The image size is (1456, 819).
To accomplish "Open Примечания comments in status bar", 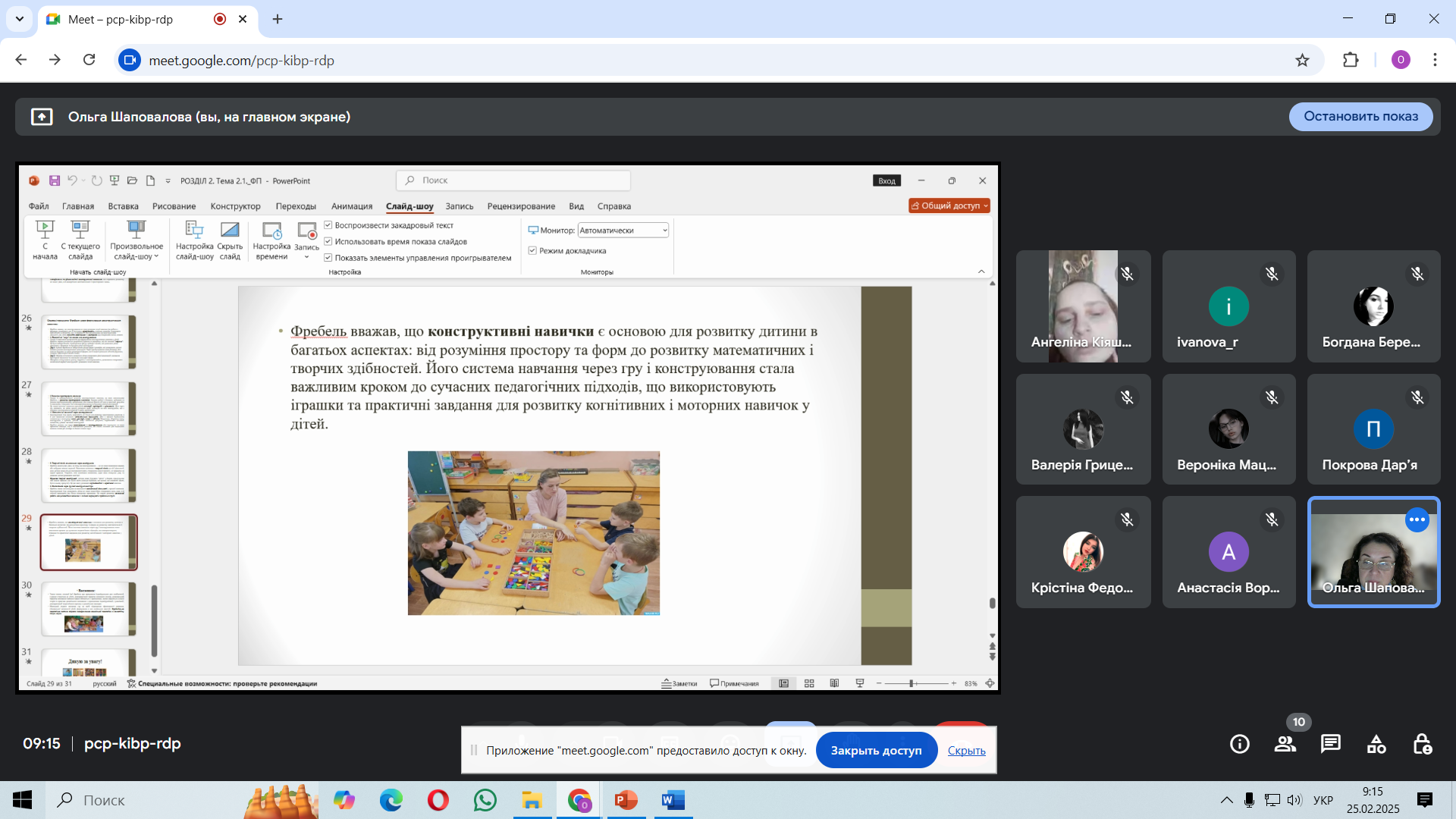I will (734, 683).
